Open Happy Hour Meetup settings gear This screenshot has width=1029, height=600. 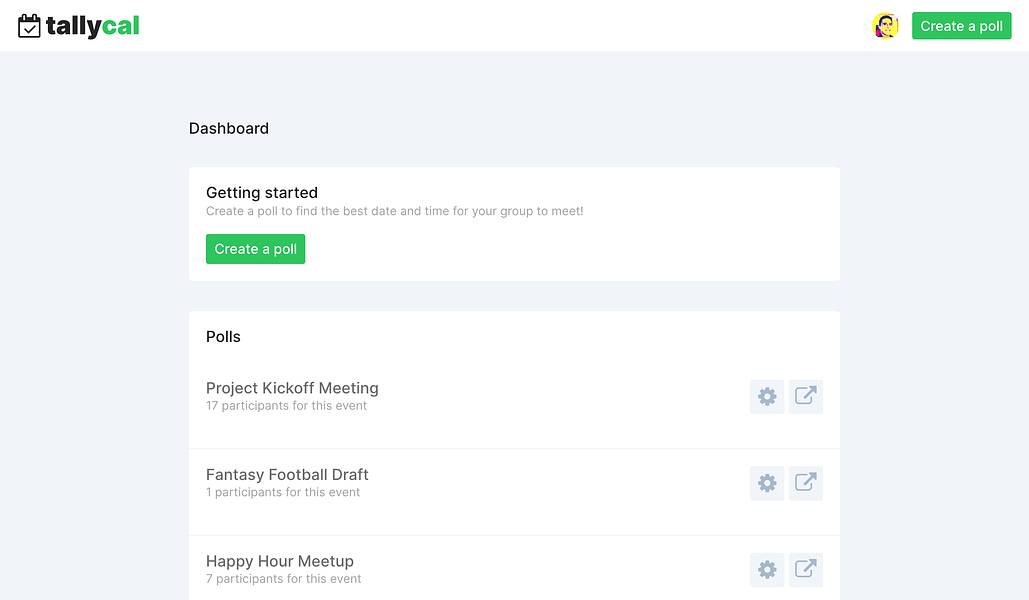(x=767, y=570)
